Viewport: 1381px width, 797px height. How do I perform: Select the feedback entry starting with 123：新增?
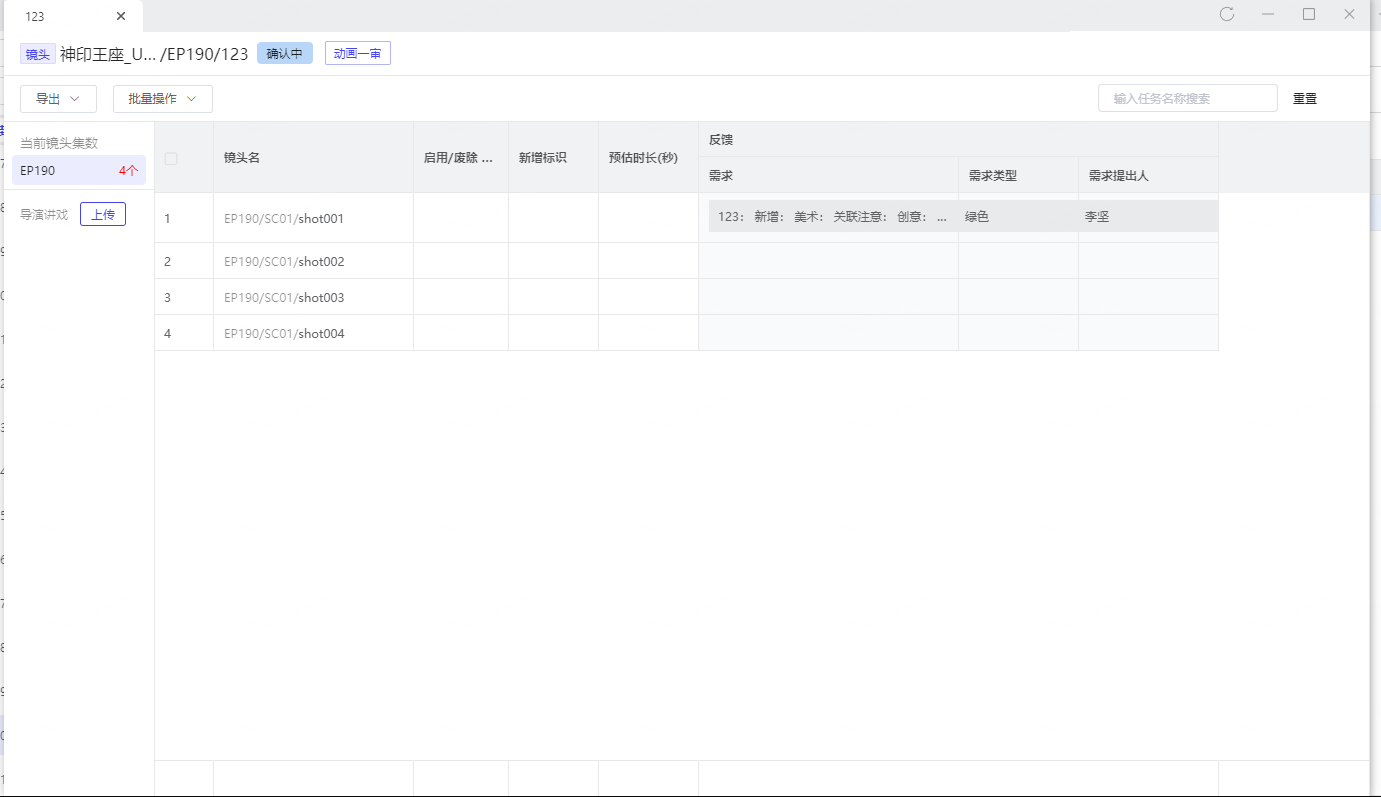(832, 216)
